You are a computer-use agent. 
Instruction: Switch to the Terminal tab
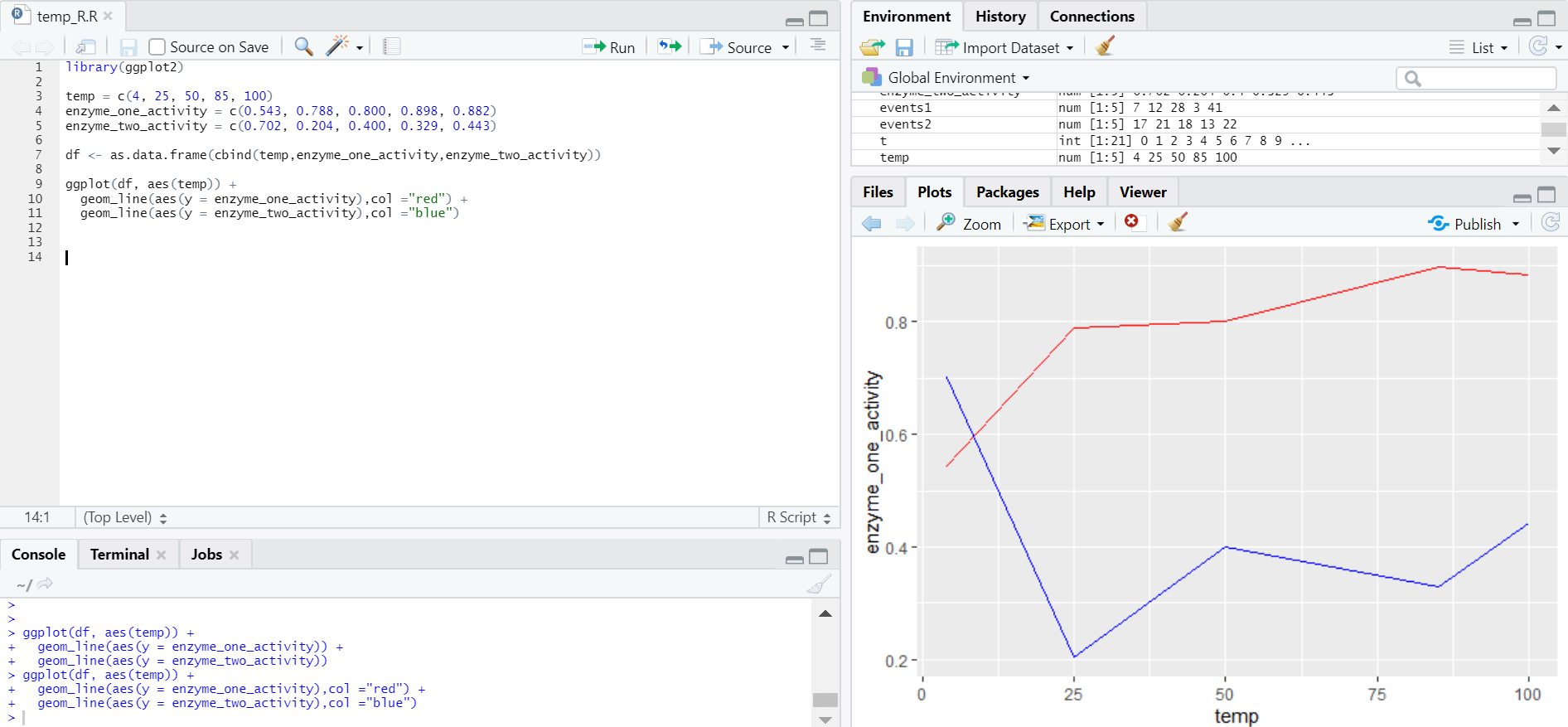(119, 555)
